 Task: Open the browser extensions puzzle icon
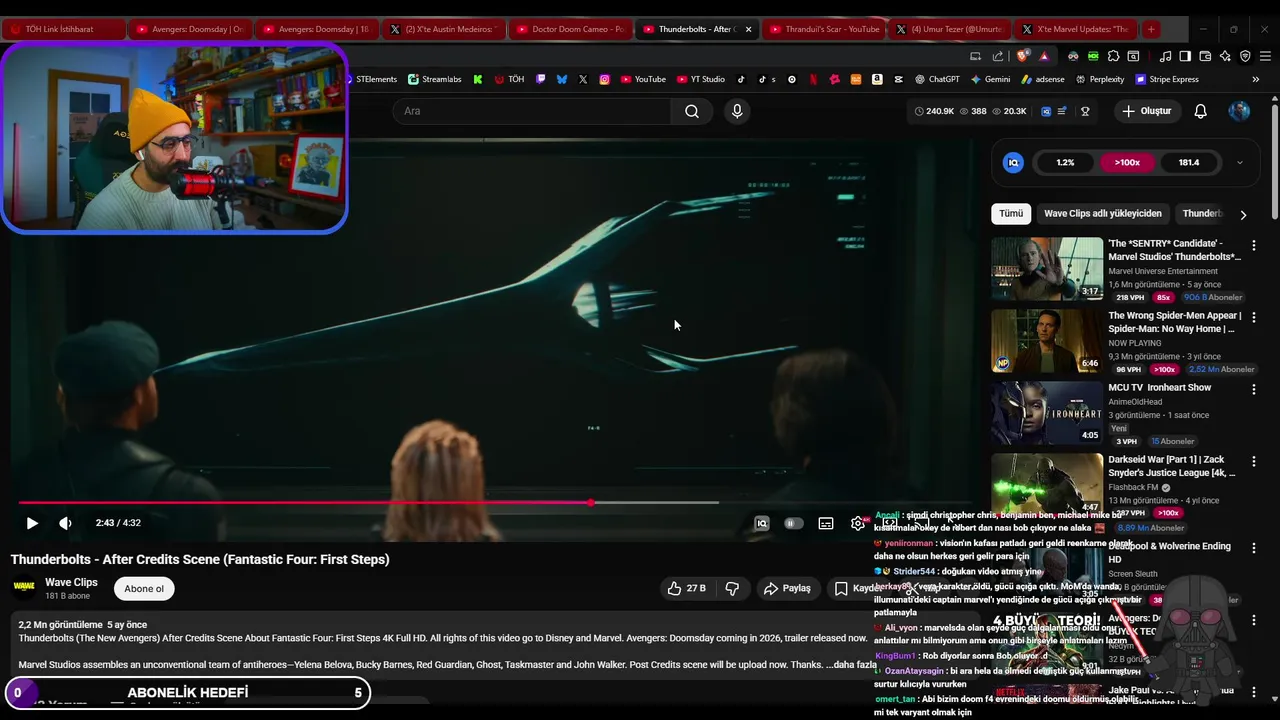(1113, 56)
